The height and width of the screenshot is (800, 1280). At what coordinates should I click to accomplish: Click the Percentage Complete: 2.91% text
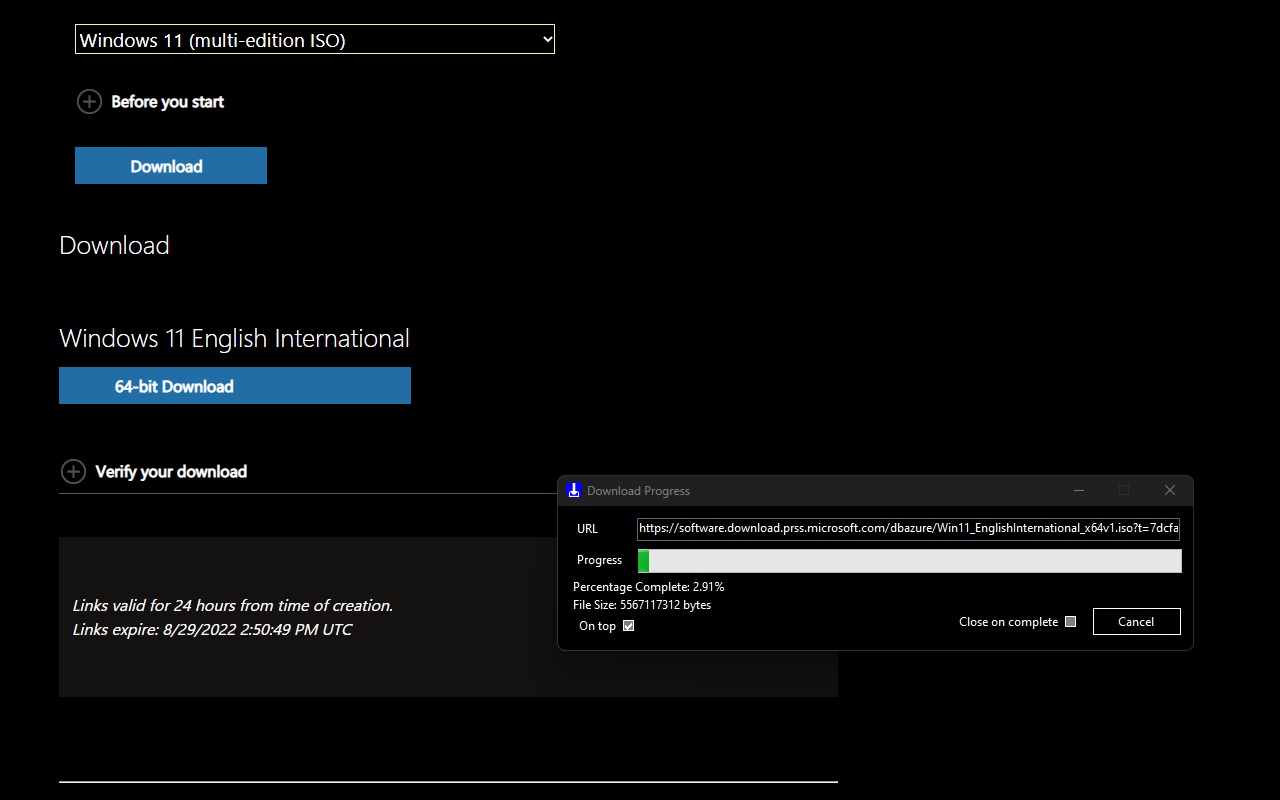pyautogui.click(x=649, y=587)
